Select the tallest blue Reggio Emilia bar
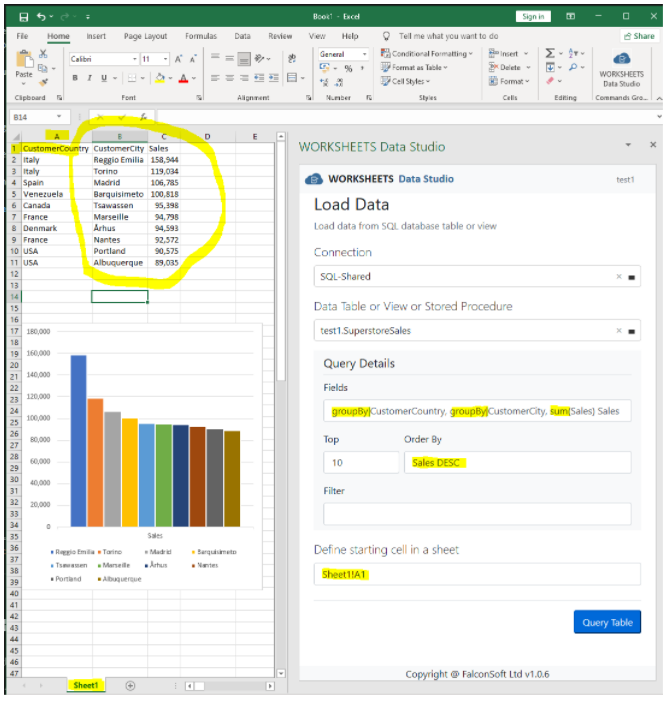Viewport: 672px width, 702px height. pyautogui.click(x=78, y=441)
